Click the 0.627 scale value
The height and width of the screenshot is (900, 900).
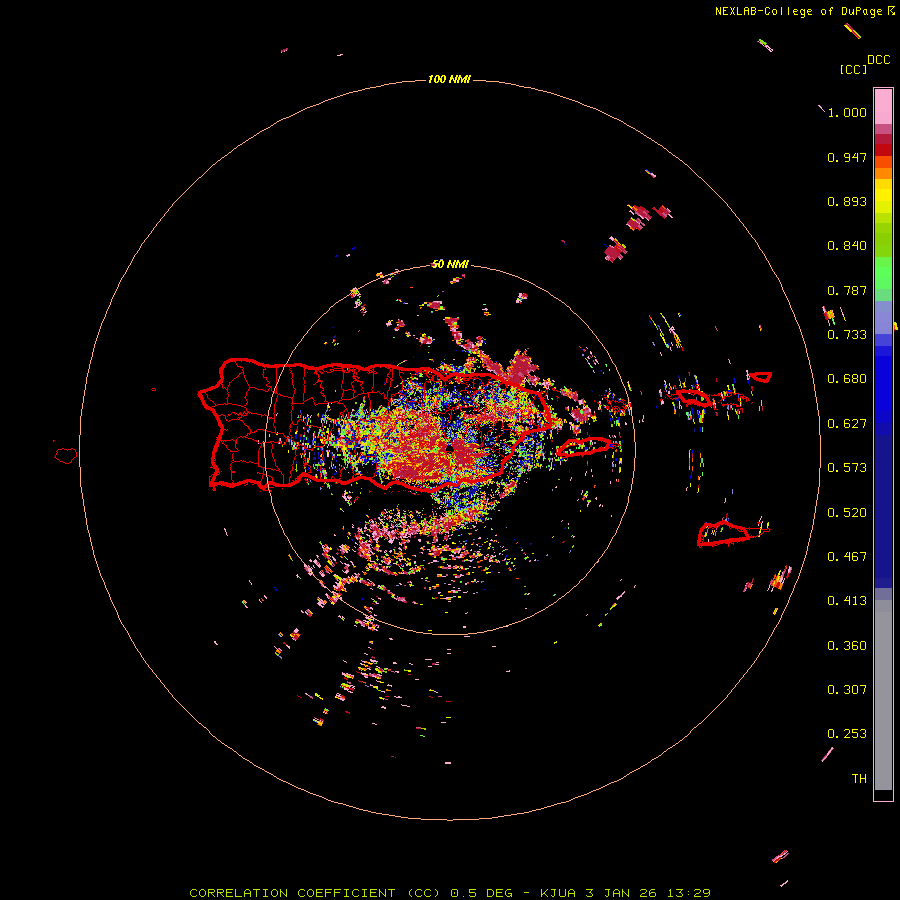point(847,424)
